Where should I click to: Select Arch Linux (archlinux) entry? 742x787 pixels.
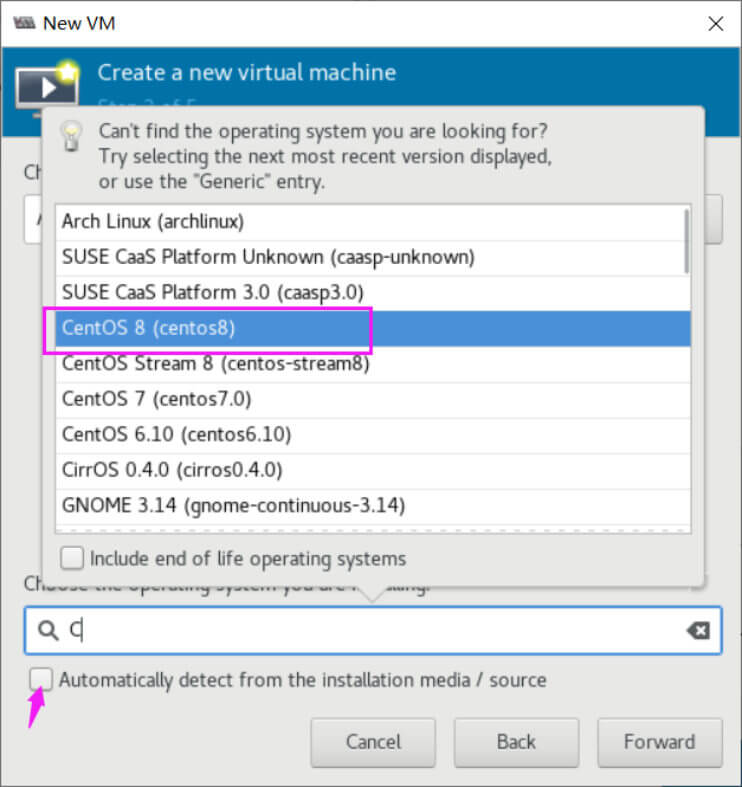pyautogui.click(x=373, y=222)
